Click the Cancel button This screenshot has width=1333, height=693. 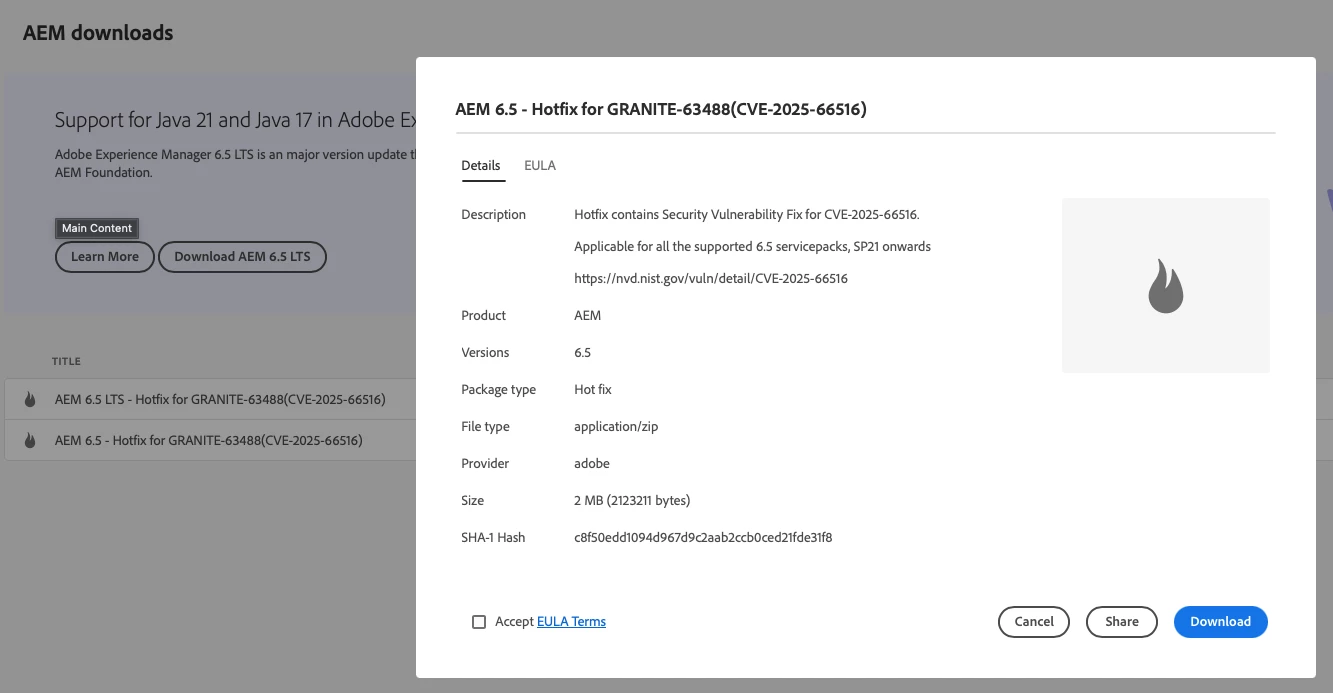tap(1034, 622)
